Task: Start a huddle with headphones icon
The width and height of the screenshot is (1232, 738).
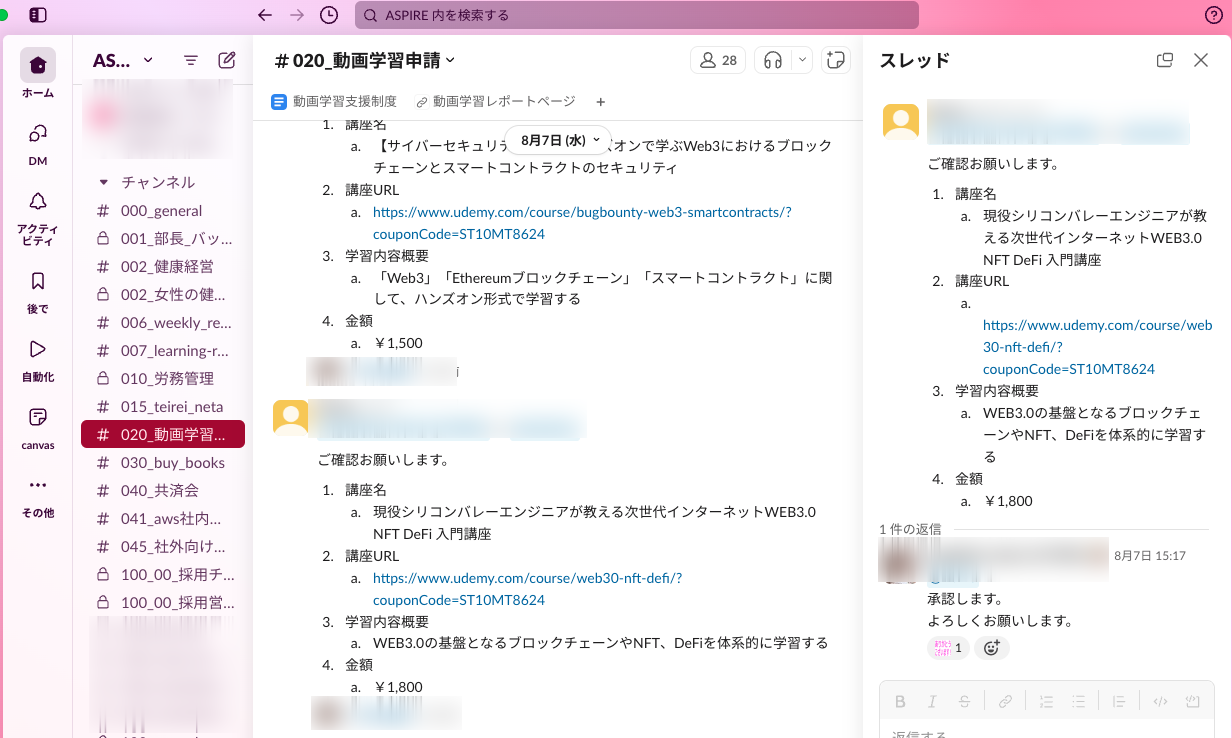Action: (x=772, y=60)
